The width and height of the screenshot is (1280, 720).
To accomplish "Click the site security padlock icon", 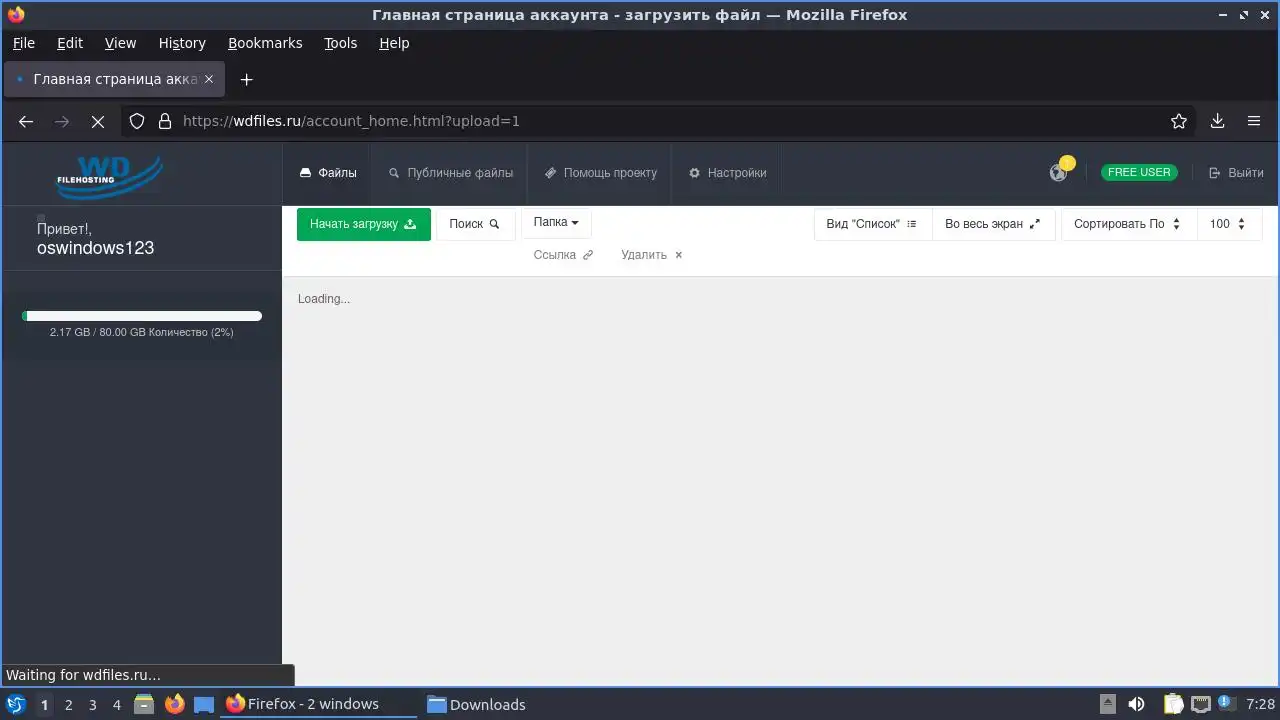I will pos(165,121).
